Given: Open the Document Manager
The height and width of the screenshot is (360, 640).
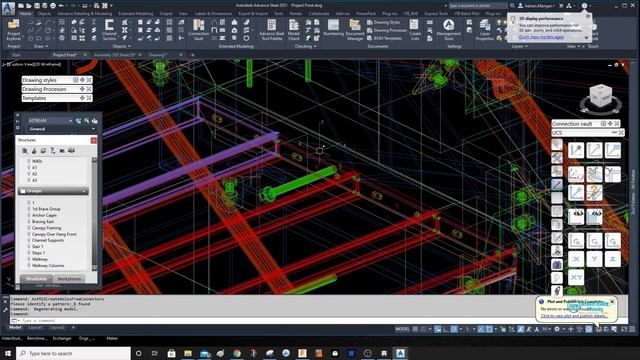Looking at the screenshot, I should click(355, 30).
